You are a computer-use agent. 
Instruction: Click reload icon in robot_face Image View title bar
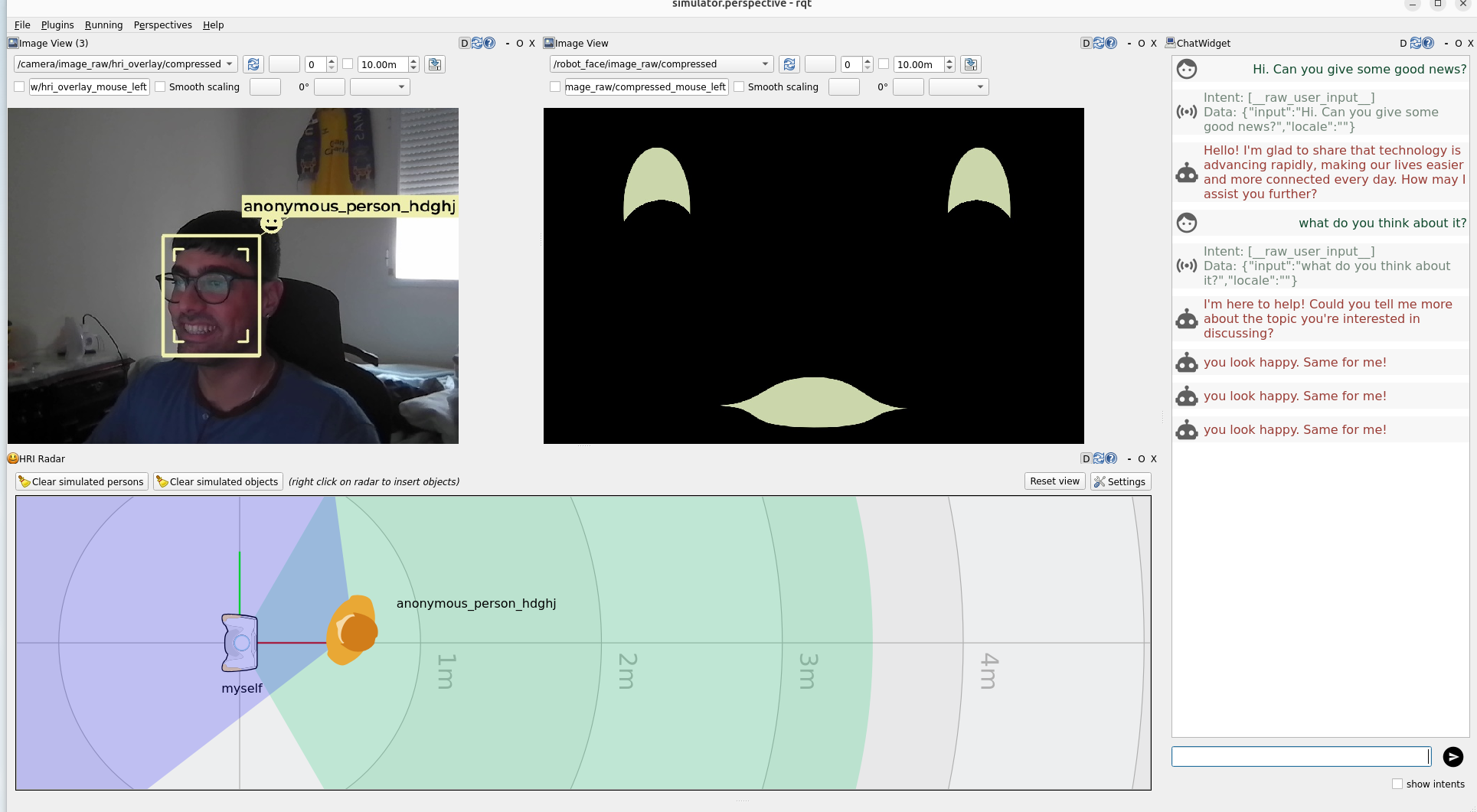1099,44
